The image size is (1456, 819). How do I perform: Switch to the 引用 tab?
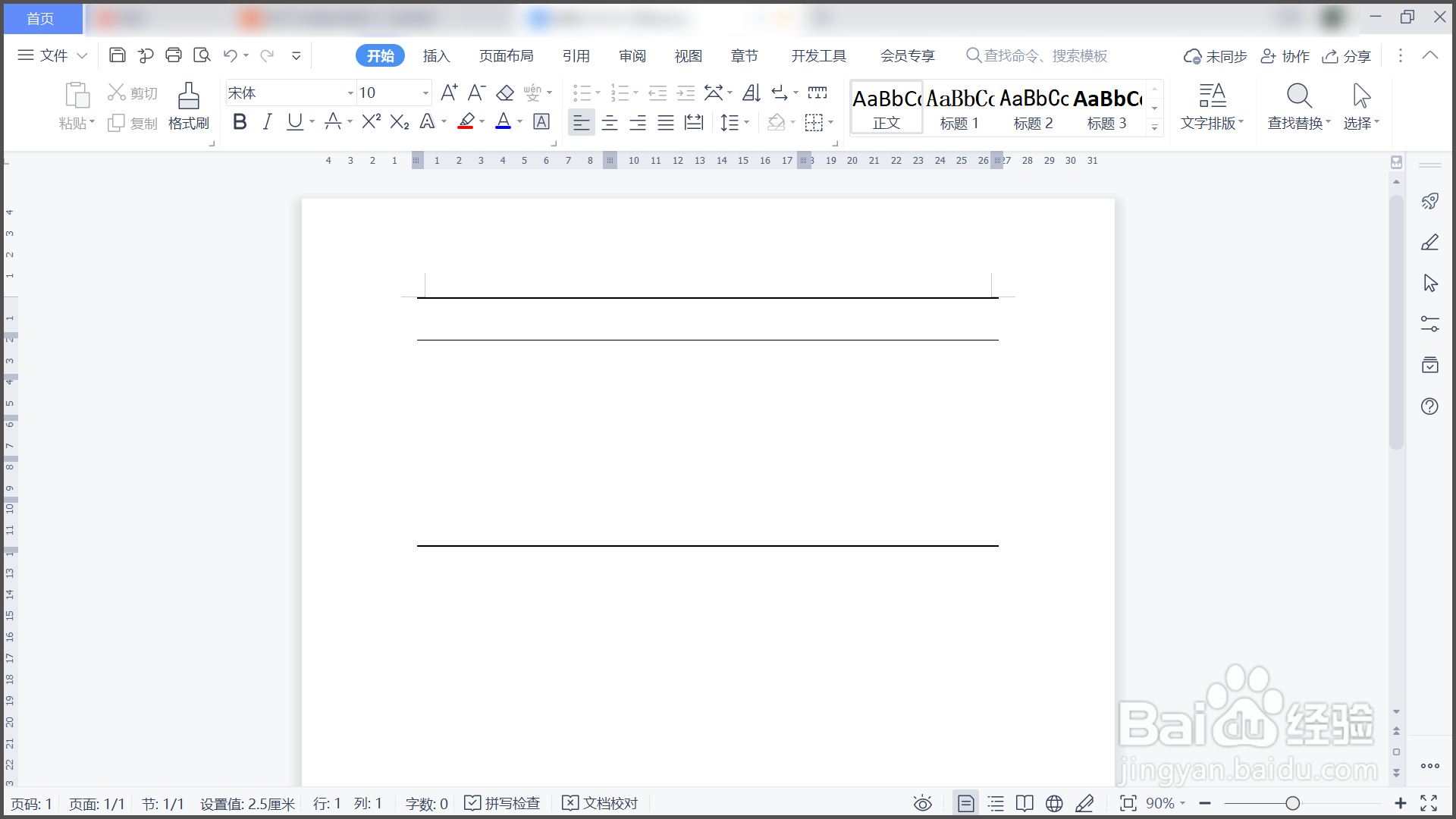coord(576,56)
